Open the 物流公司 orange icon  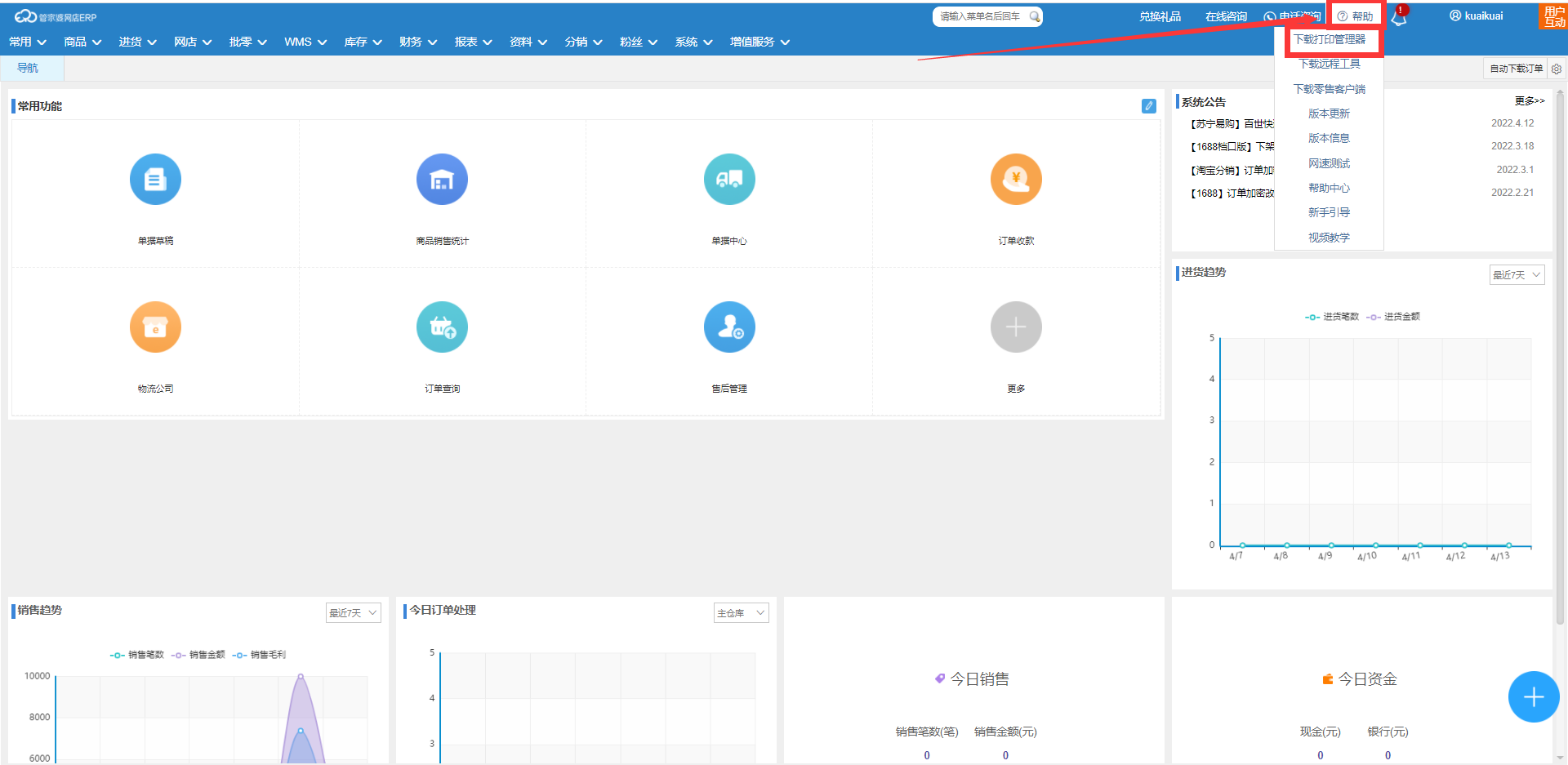point(155,327)
